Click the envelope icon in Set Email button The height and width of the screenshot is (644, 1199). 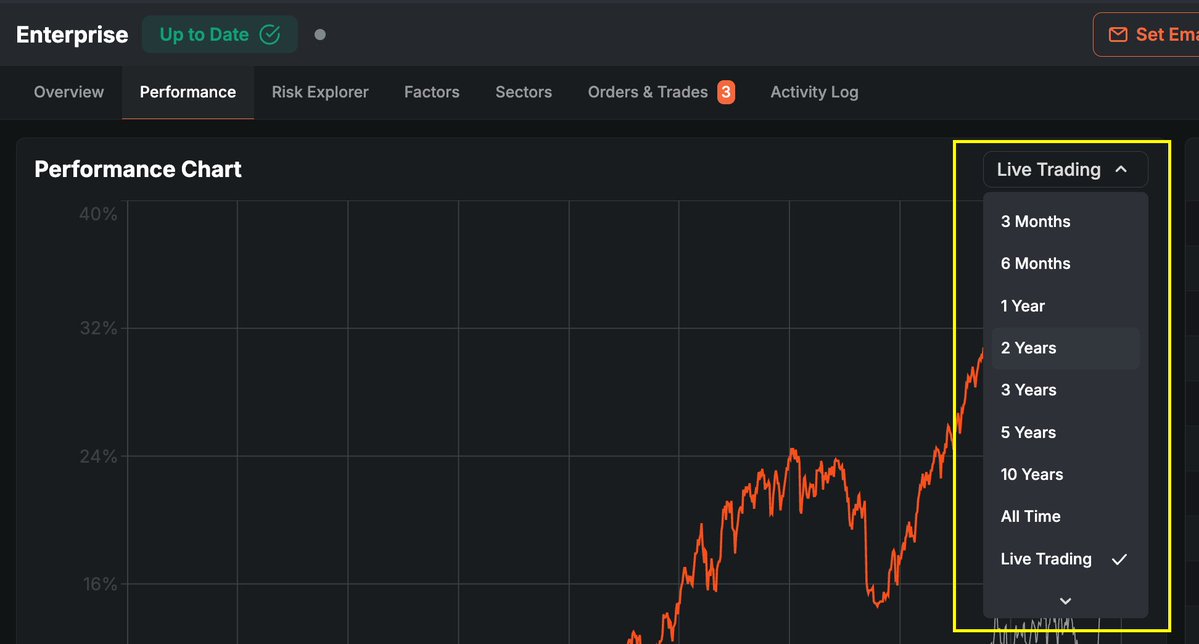coord(1118,34)
